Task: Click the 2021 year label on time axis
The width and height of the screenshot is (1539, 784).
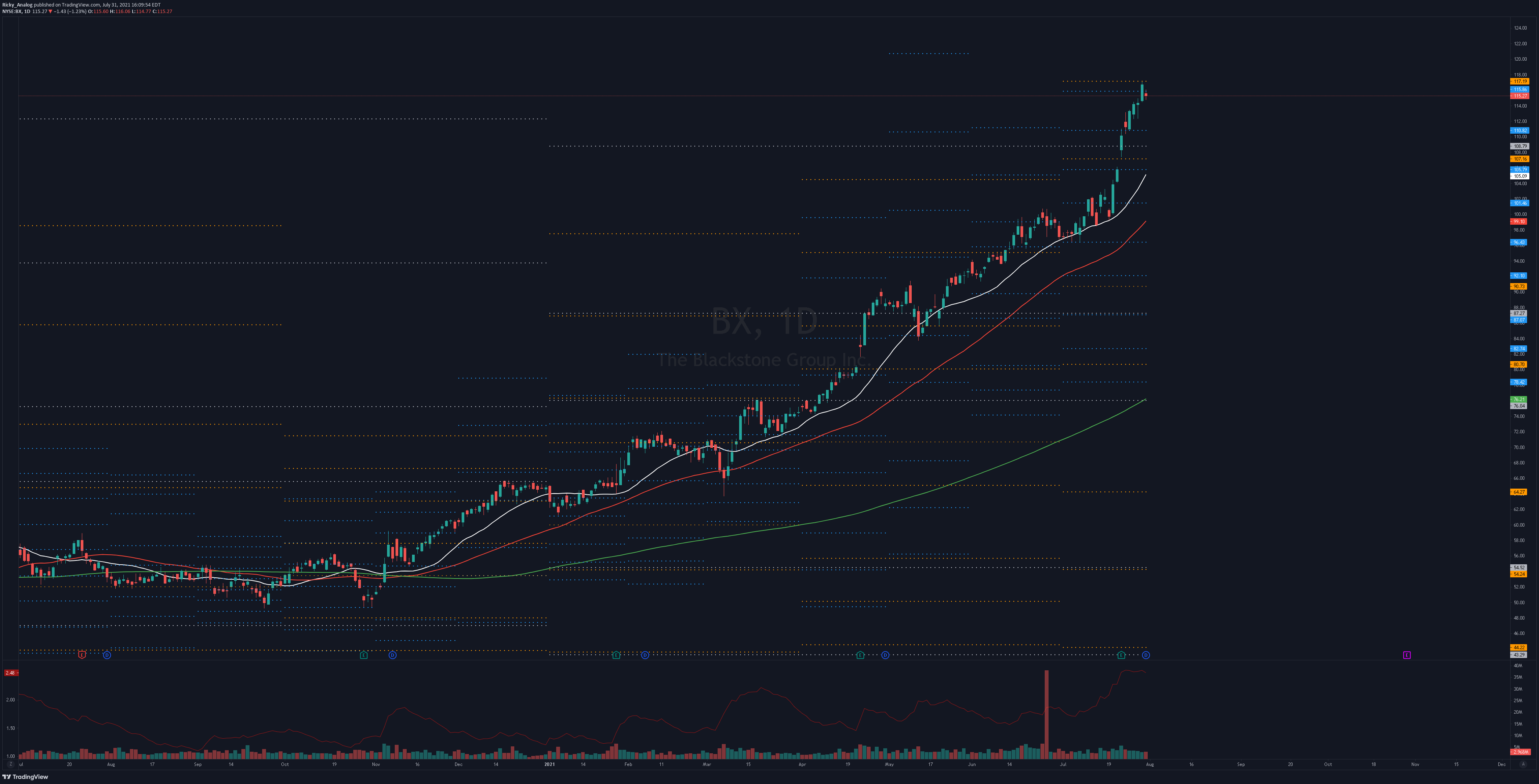Action: coord(549,764)
